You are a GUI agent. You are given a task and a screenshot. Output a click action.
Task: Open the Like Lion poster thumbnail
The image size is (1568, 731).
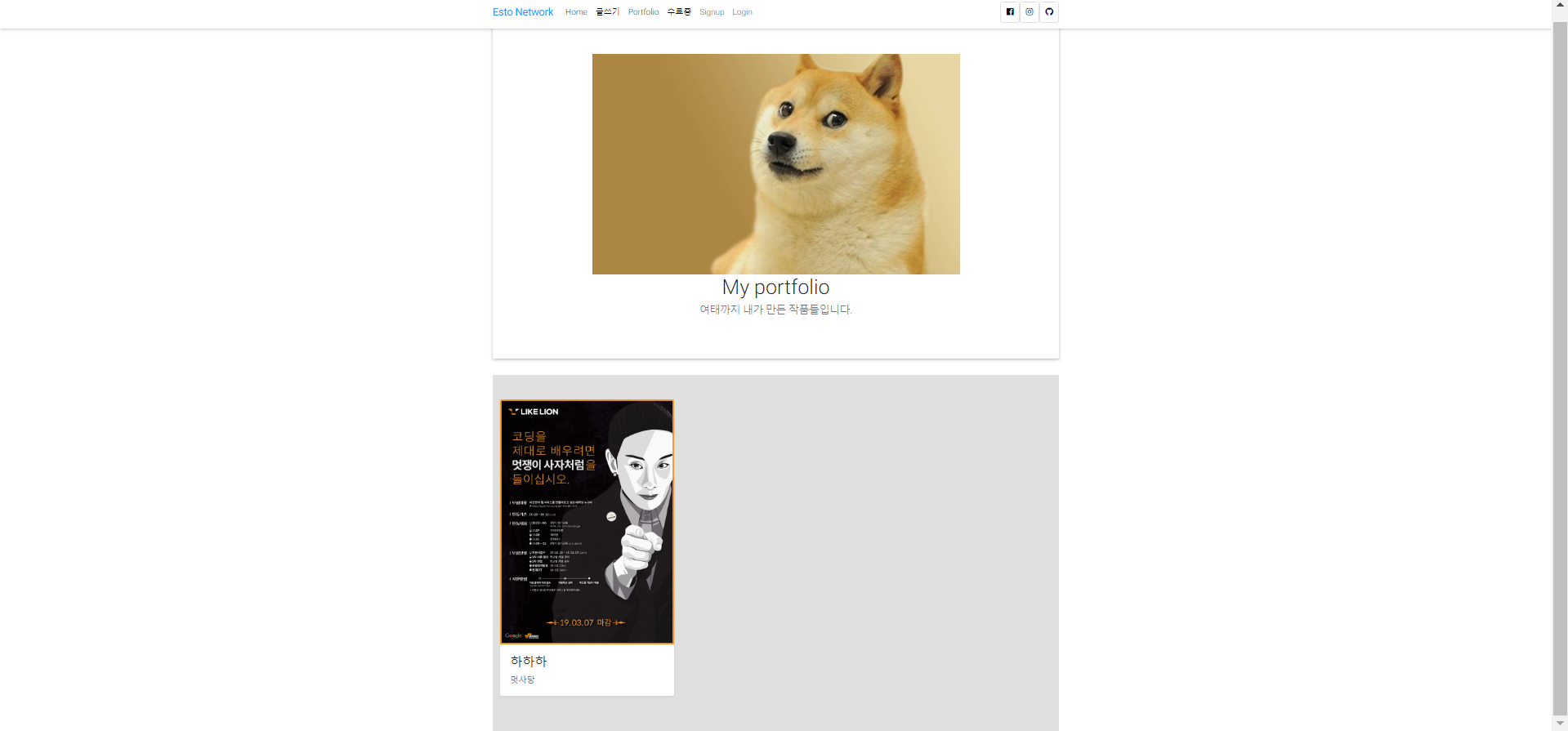coord(587,522)
